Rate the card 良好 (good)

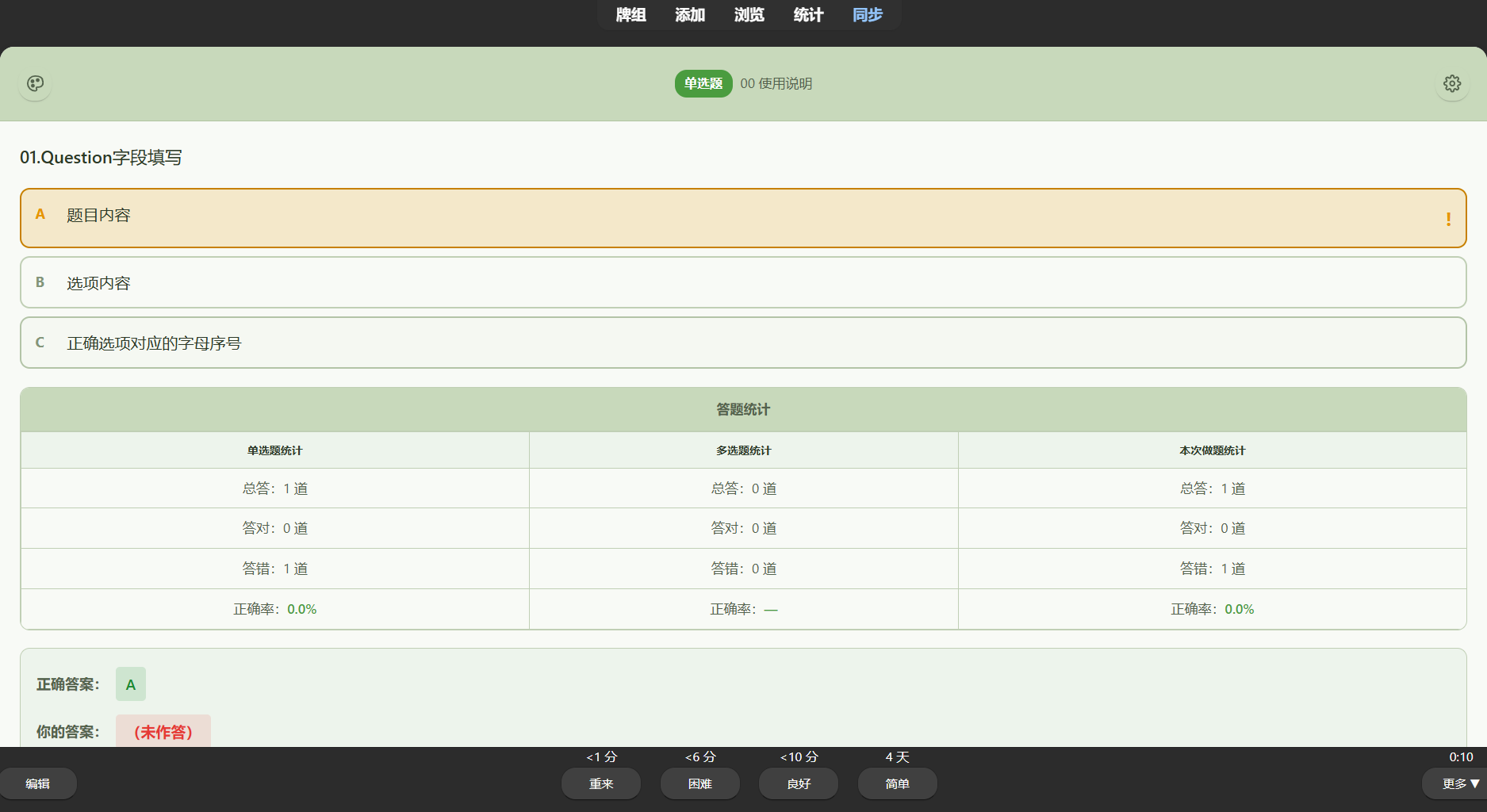coord(799,783)
